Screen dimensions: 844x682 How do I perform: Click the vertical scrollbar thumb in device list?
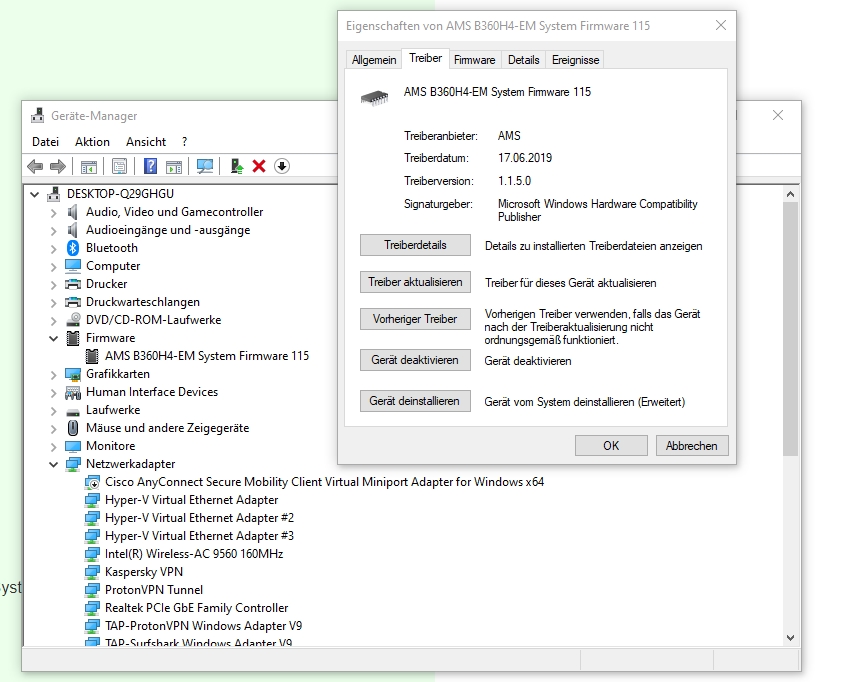(790, 329)
